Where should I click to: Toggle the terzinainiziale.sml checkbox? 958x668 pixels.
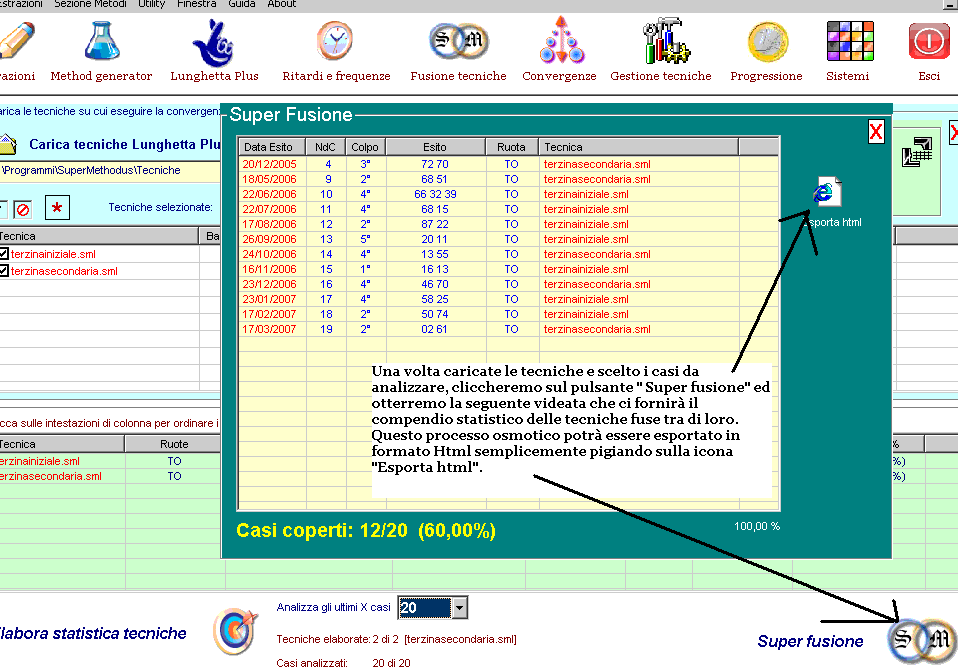coord(4,254)
